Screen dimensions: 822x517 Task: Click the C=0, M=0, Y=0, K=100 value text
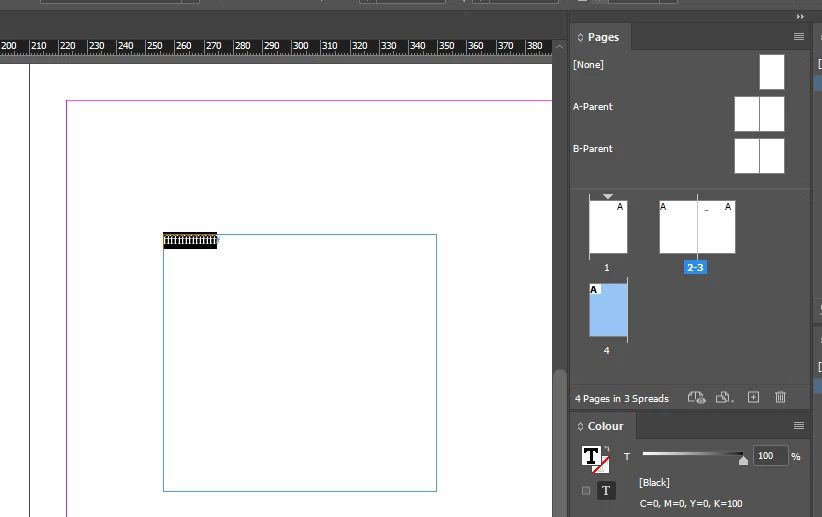[x=691, y=503]
